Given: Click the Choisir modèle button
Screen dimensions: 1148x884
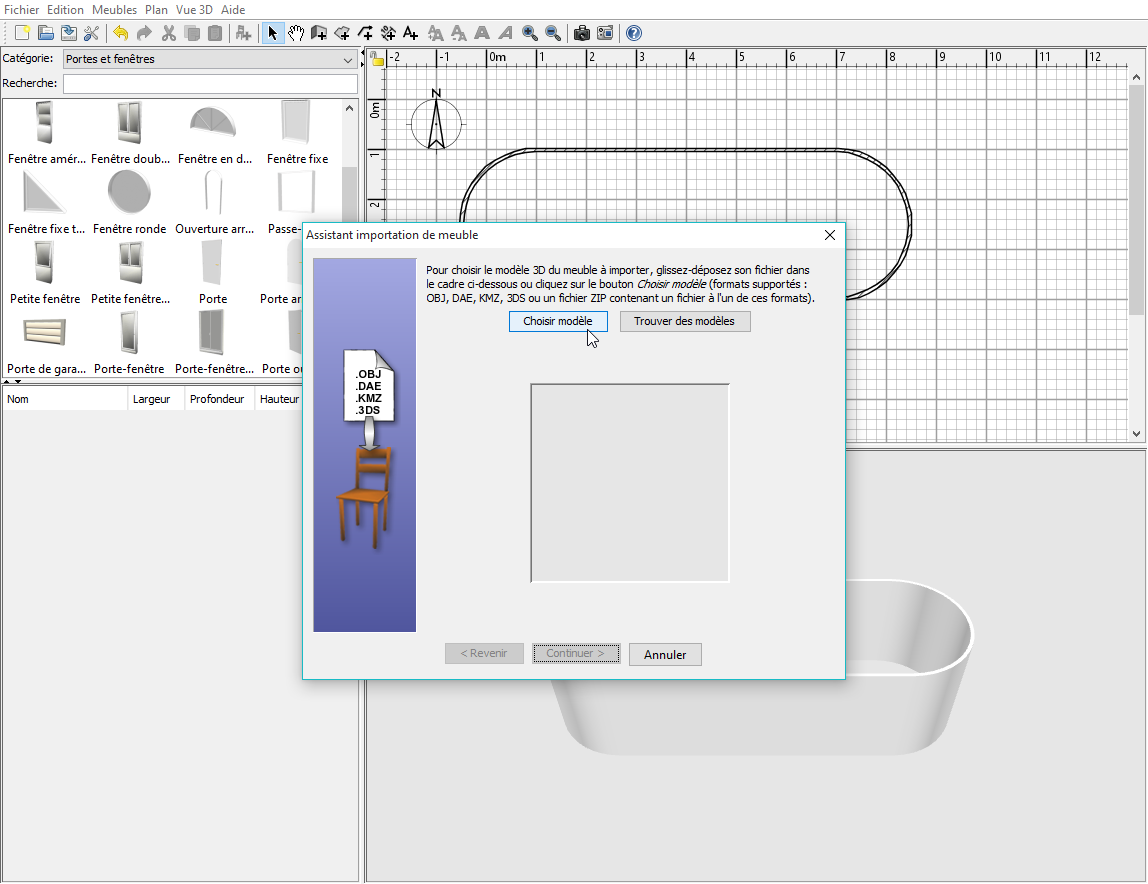Looking at the screenshot, I should pos(558,322).
